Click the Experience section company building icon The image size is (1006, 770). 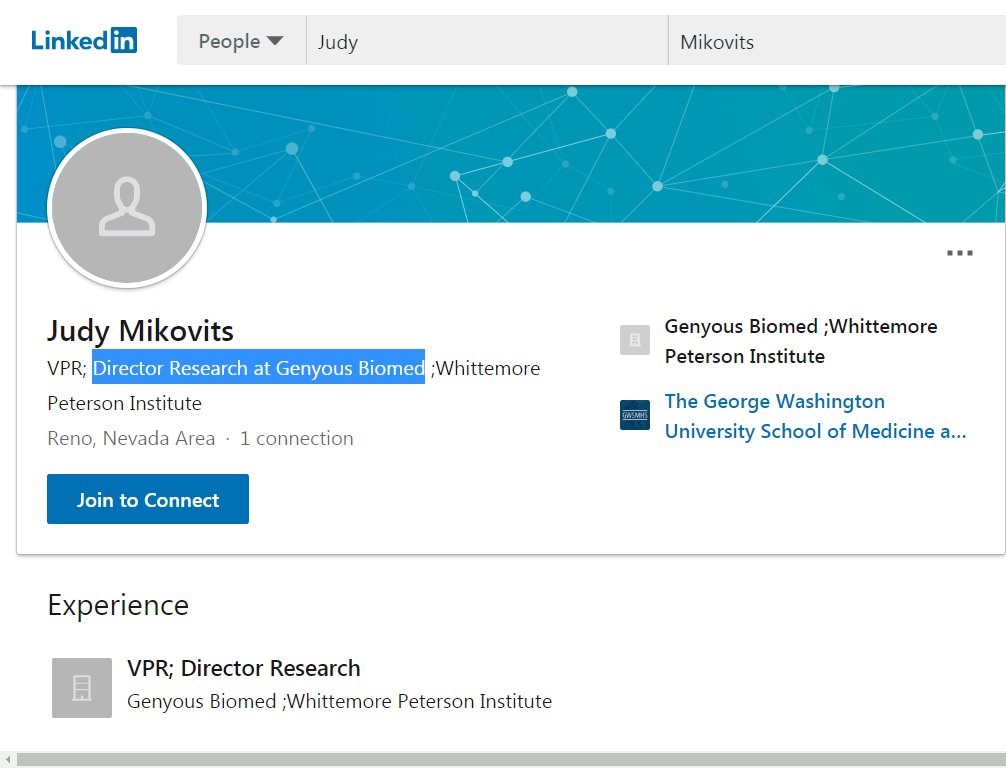pos(82,687)
